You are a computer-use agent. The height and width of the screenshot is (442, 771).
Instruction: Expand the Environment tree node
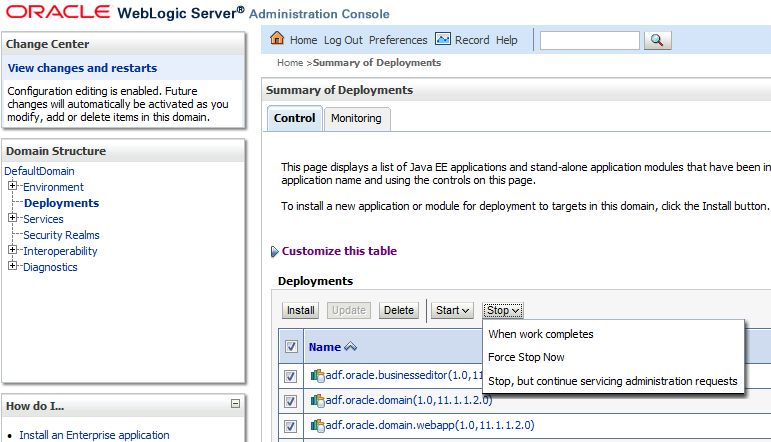click(13, 186)
